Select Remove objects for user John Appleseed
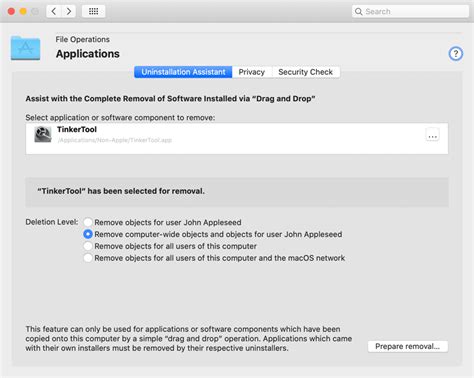Screen dimensions: 474x378 pos(88,222)
